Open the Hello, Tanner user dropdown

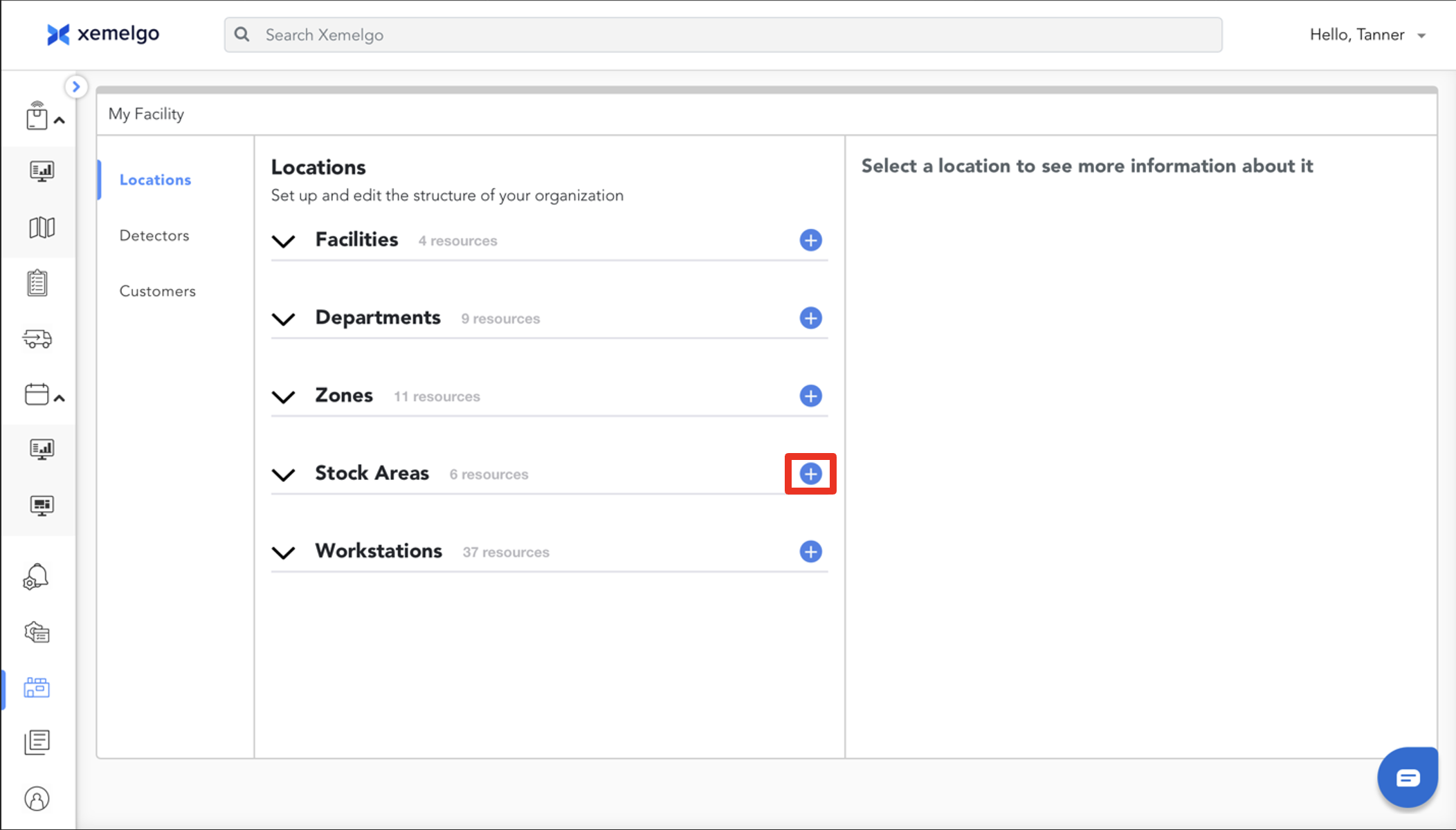(x=1367, y=35)
